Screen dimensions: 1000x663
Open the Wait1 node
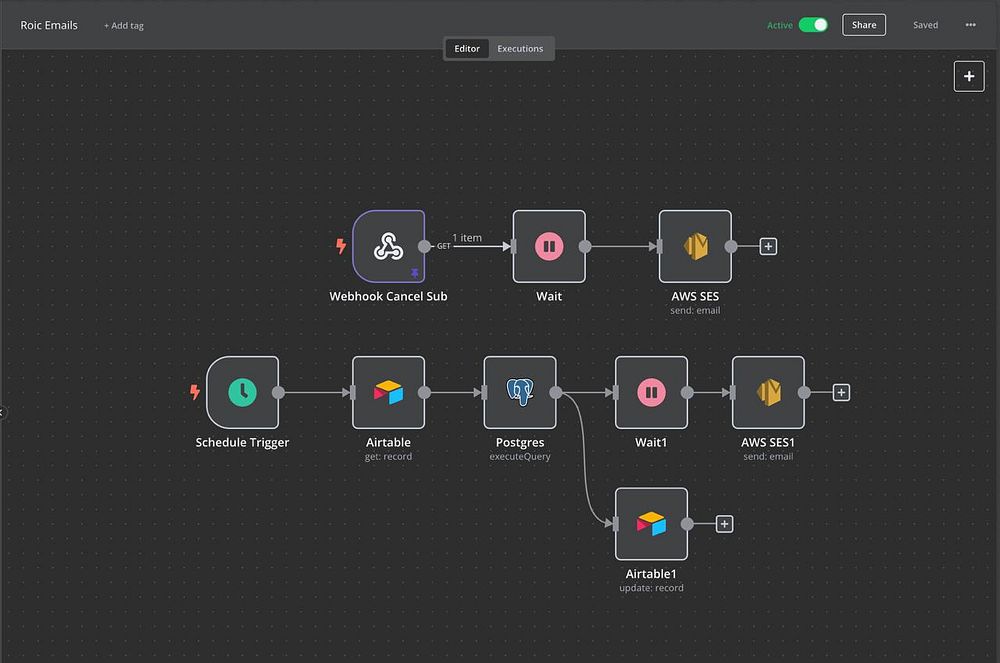pyautogui.click(x=651, y=392)
